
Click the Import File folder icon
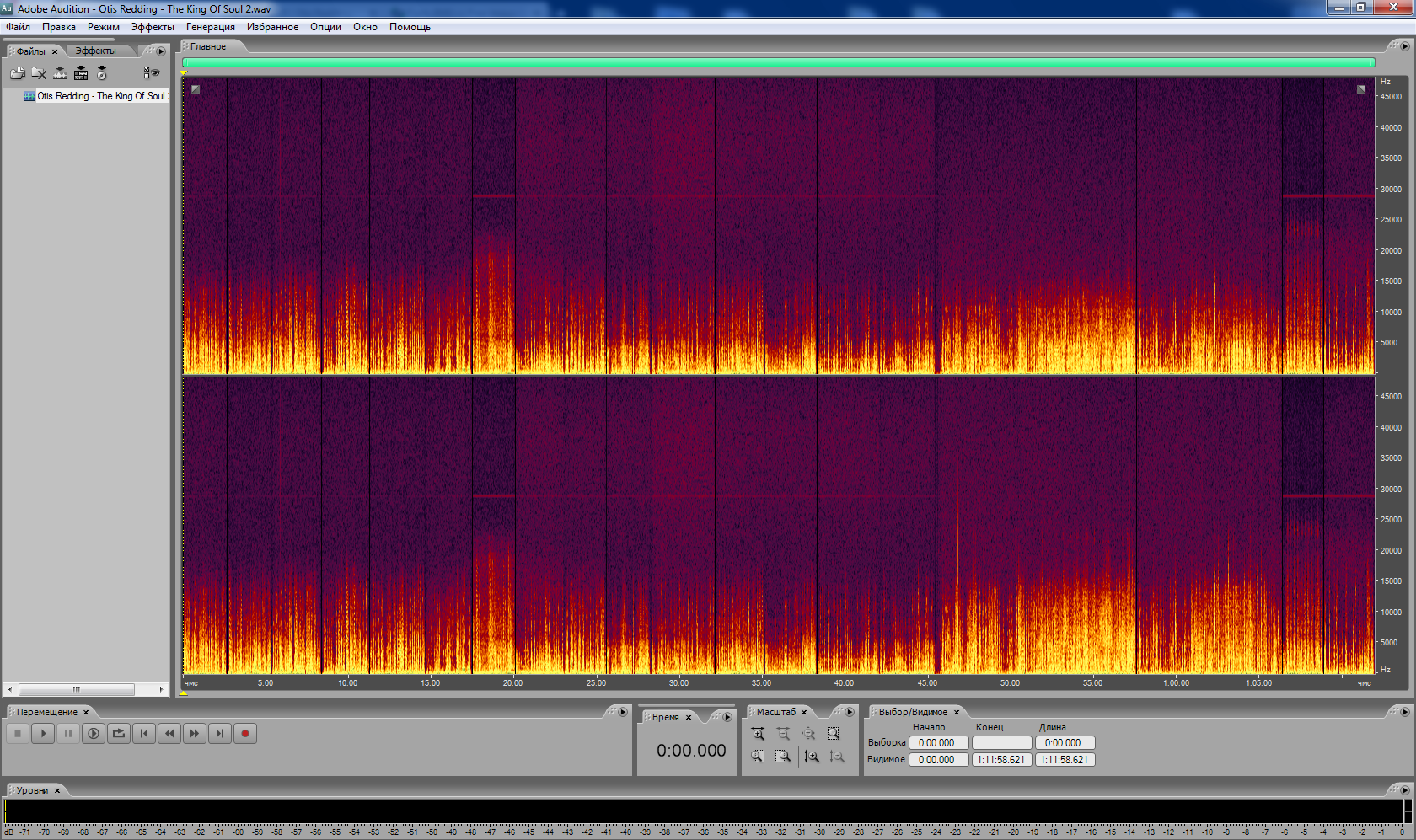click(17, 73)
